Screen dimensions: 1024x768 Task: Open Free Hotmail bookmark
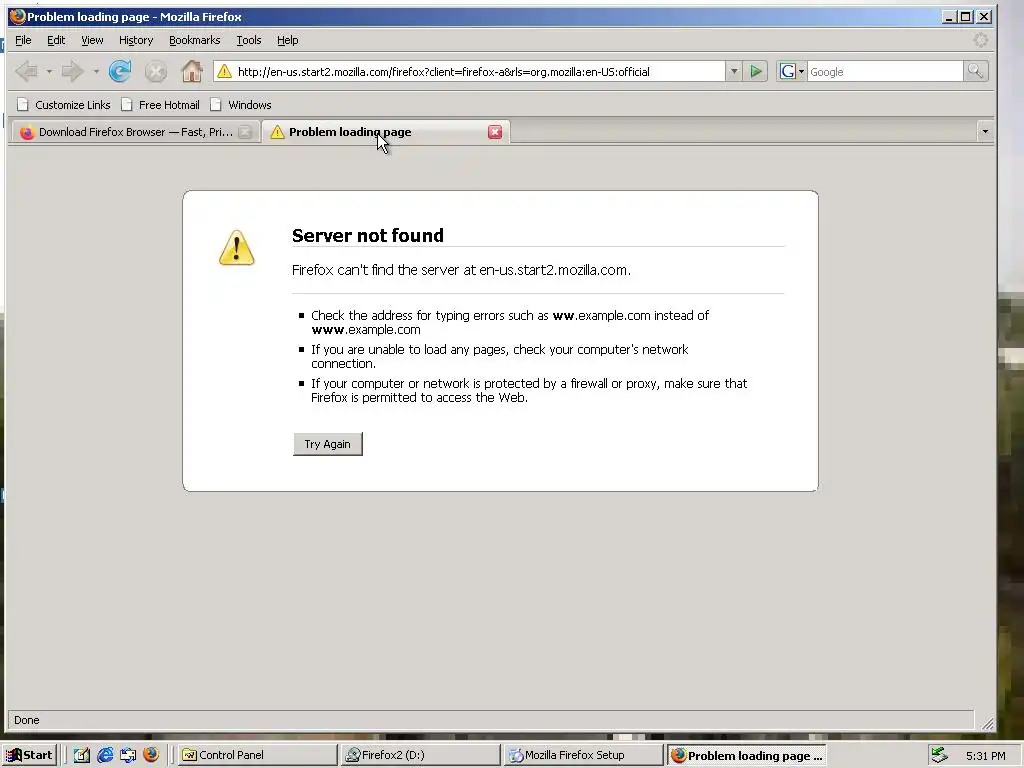click(161, 104)
